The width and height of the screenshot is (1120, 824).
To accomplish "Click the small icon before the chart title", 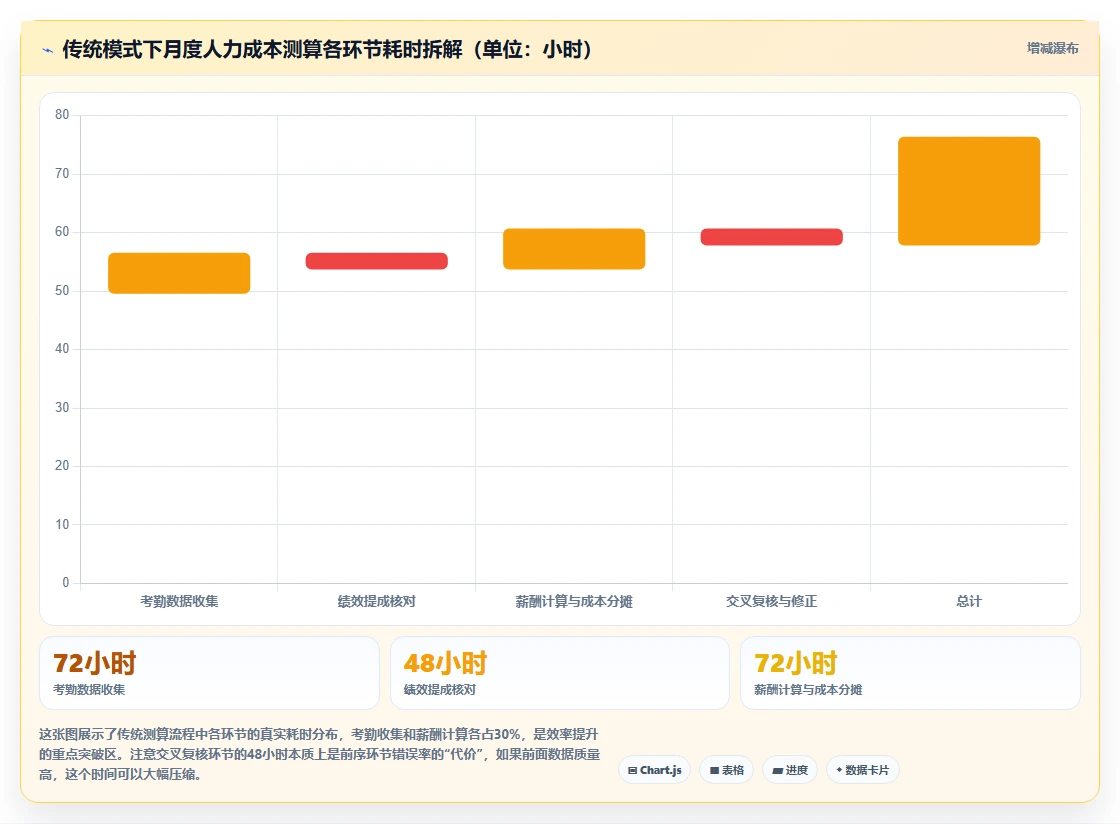I will [x=48, y=50].
